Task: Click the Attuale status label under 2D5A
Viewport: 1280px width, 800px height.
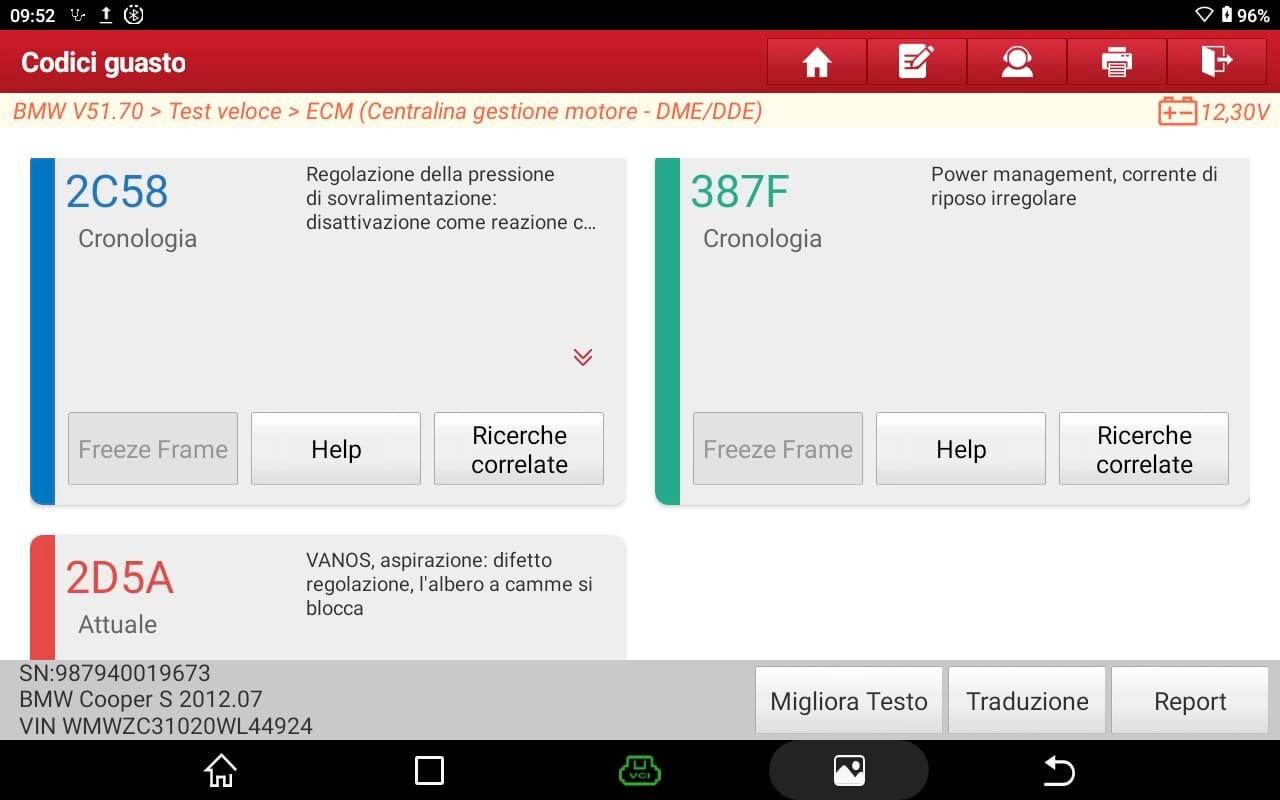Action: point(118,625)
